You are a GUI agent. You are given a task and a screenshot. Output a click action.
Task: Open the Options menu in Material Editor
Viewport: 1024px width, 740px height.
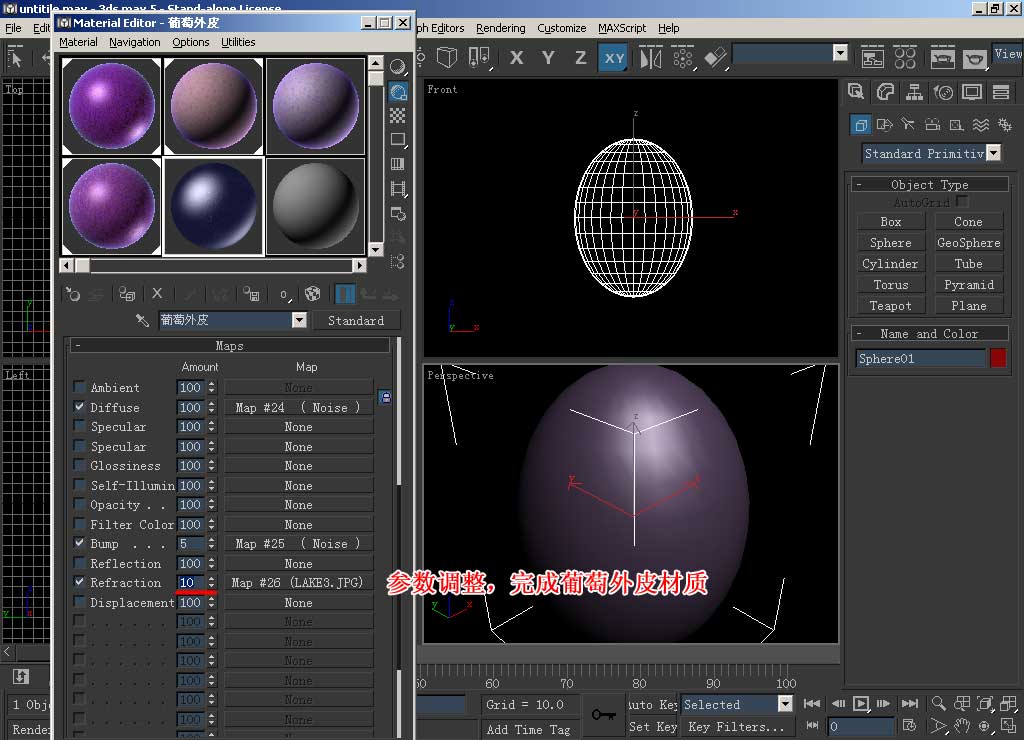click(191, 42)
